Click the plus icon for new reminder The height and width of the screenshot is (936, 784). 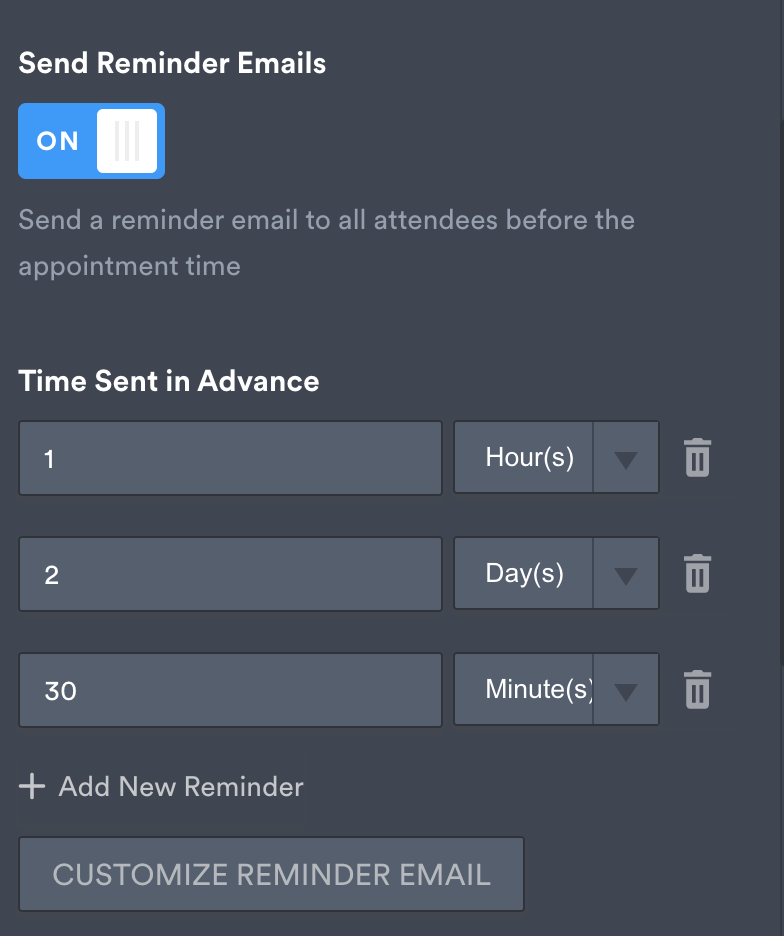point(32,786)
